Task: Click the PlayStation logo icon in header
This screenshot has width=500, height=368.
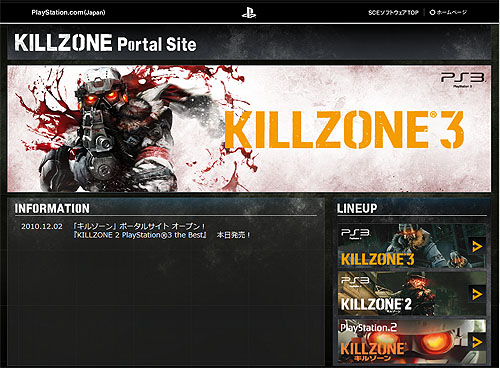Action: tap(249, 13)
